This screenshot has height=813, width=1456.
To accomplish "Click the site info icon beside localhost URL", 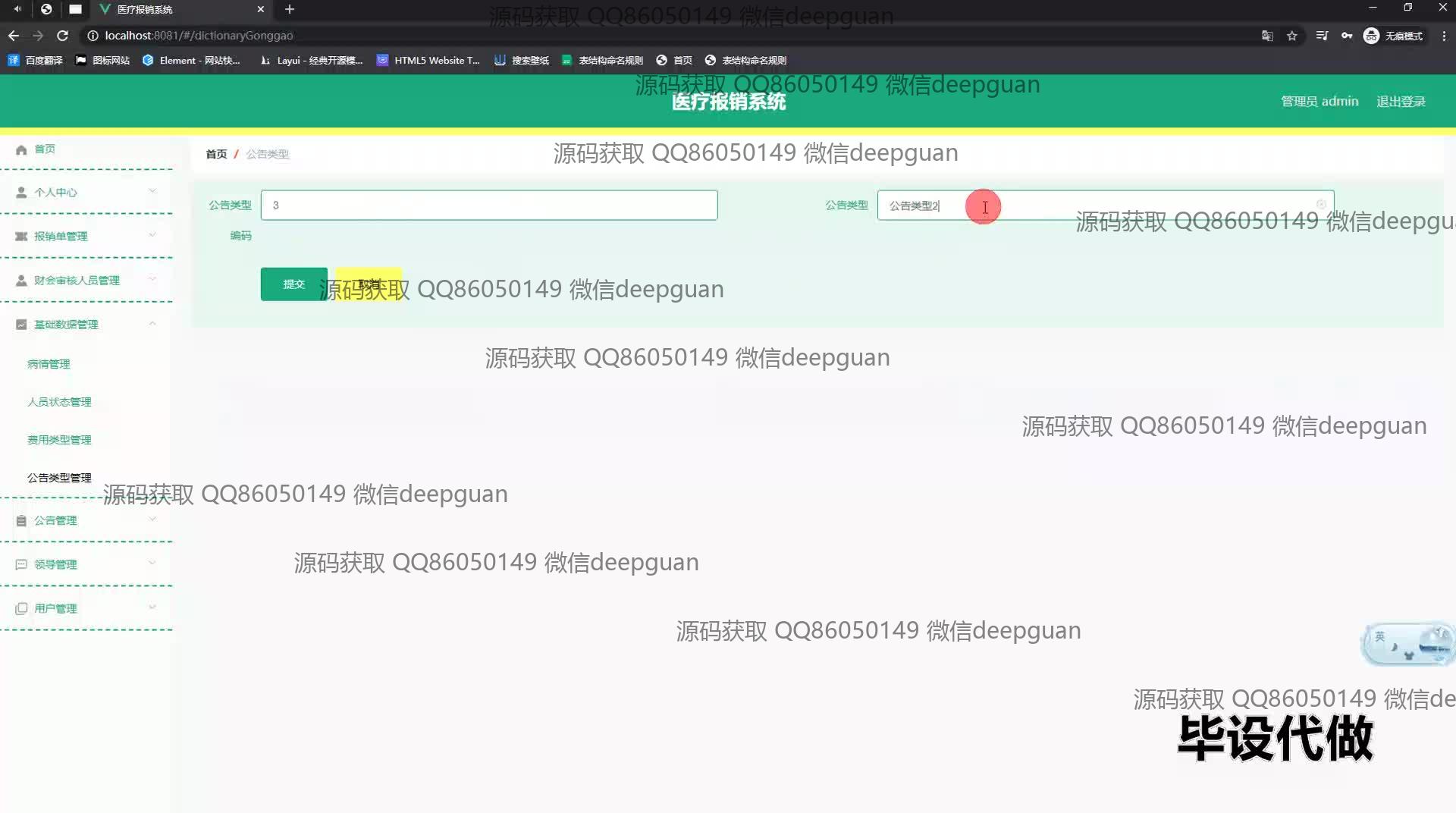I will [x=93, y=36].
